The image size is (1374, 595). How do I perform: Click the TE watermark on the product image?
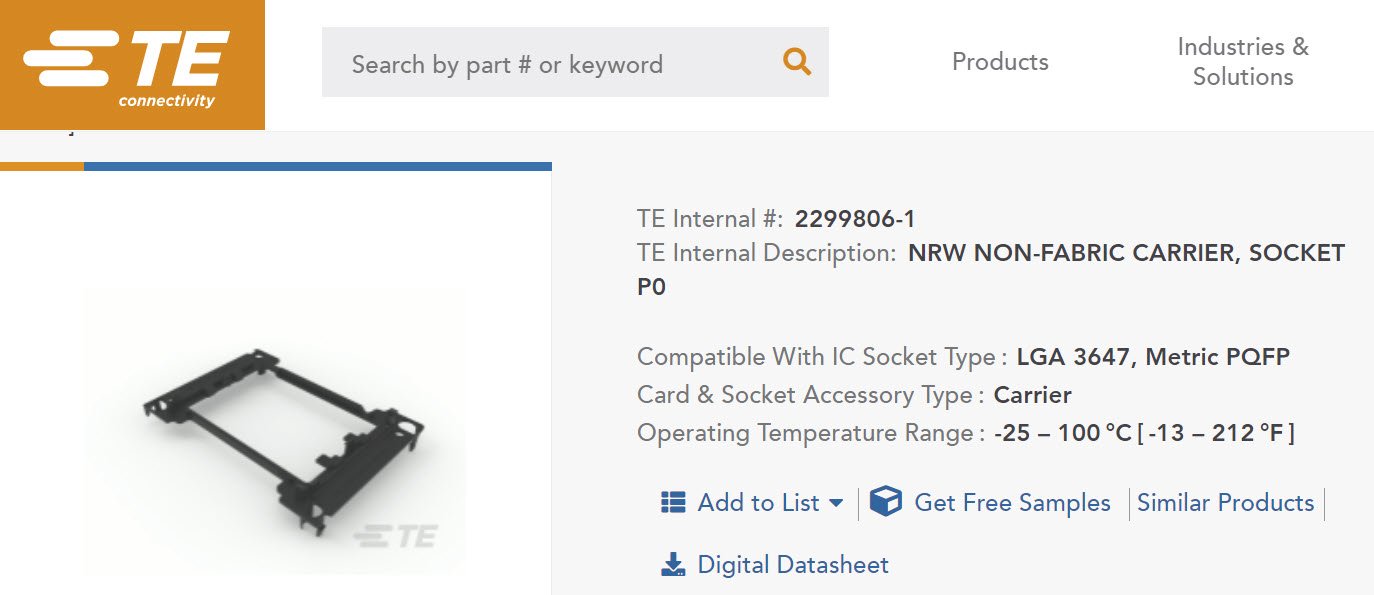pyautogui.click(x=396, y=536)
